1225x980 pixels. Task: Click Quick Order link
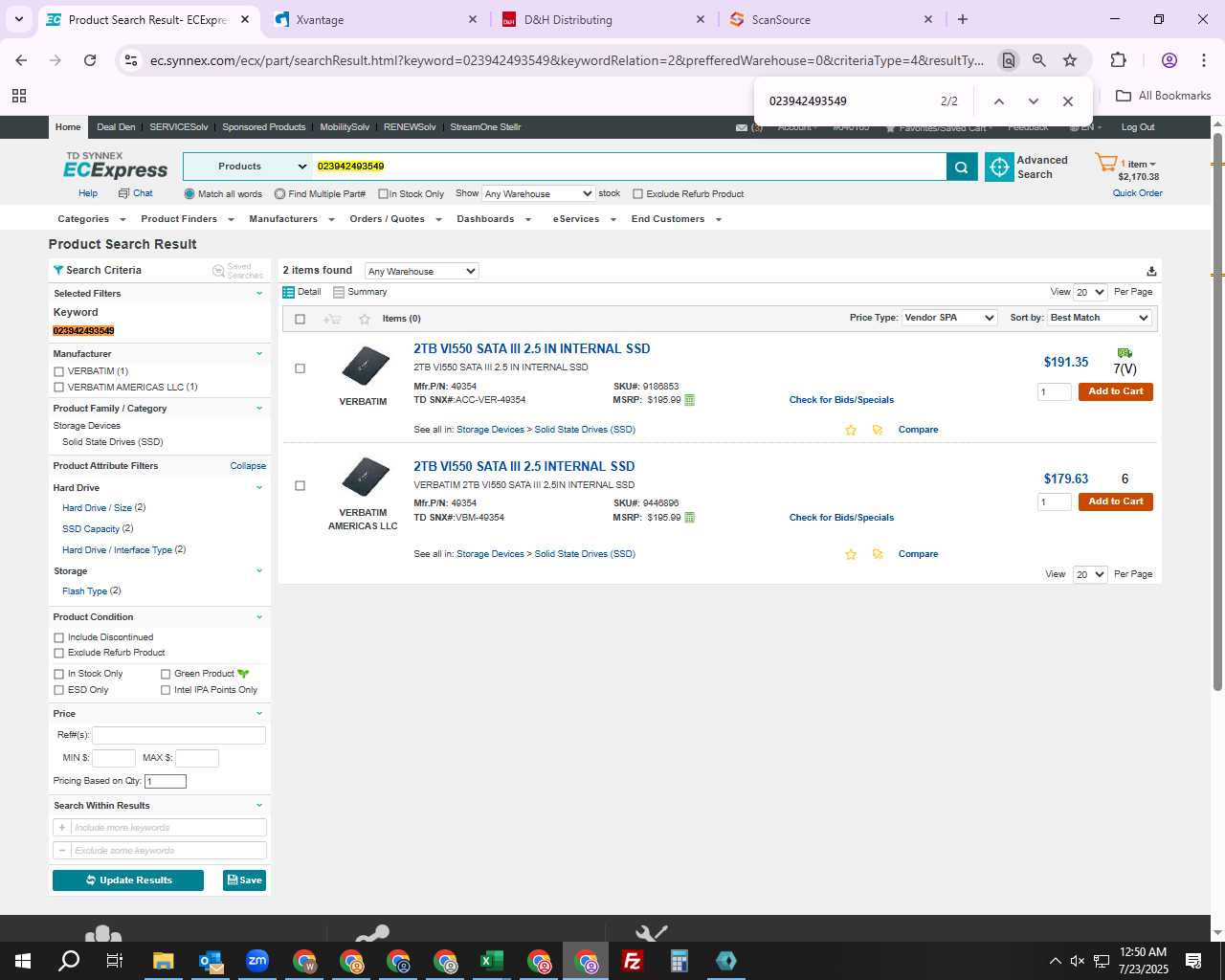(1137, 193)
